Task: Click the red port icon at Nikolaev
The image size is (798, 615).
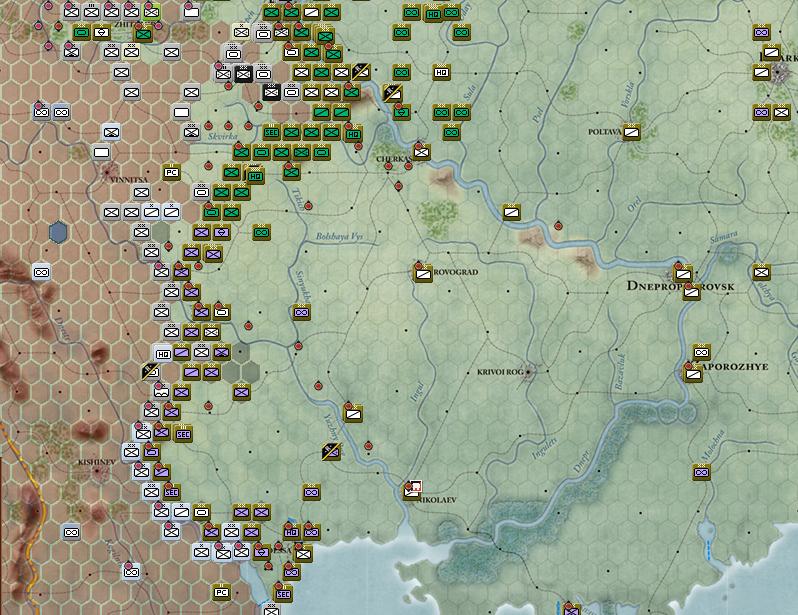Action: pos(416,486)
